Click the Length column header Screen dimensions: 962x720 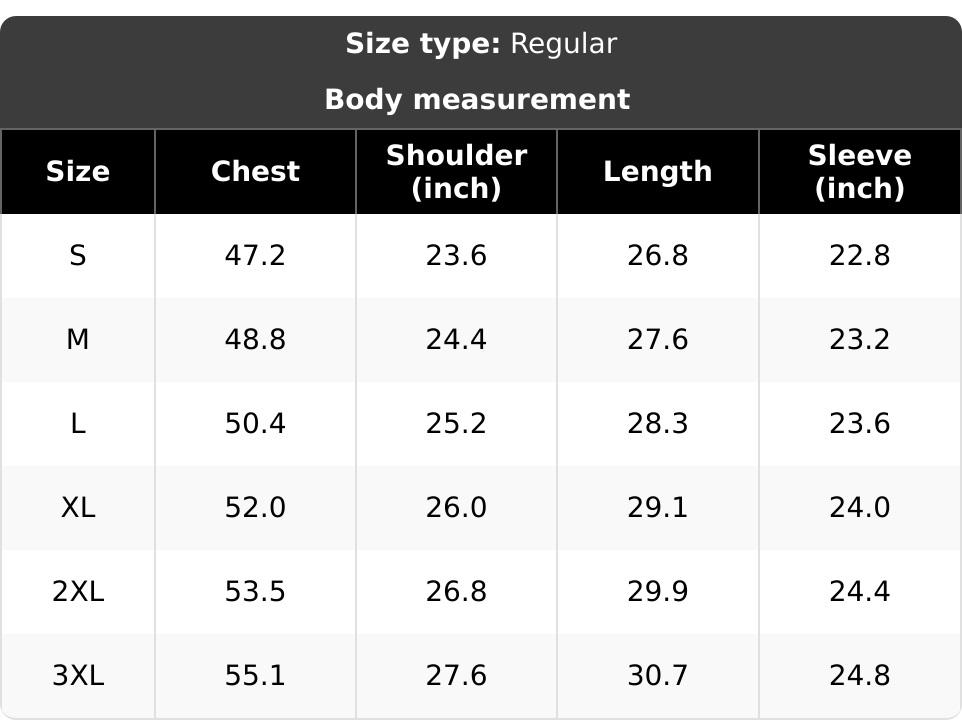tap(658, 172)
